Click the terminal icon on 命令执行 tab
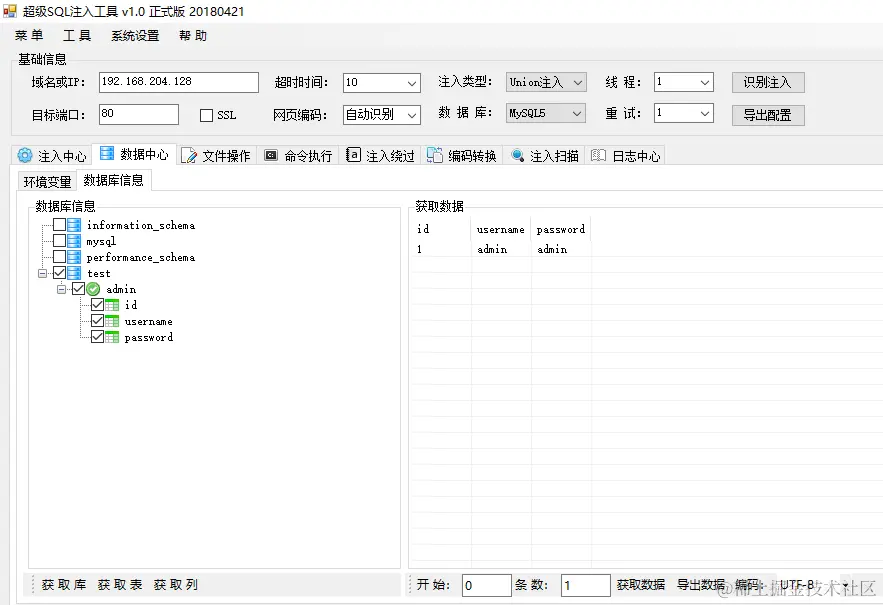The height and width of the screenshot is (605, 883). tap(271, 155)
